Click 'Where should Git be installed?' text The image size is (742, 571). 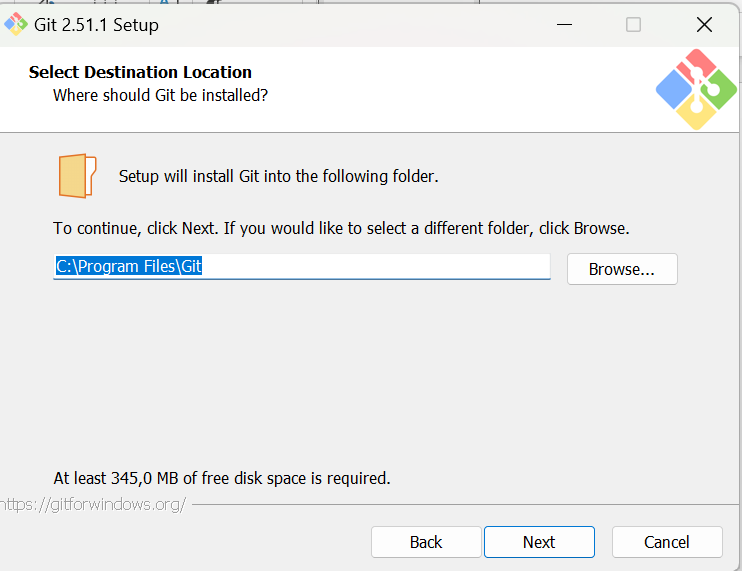point(160,95)
